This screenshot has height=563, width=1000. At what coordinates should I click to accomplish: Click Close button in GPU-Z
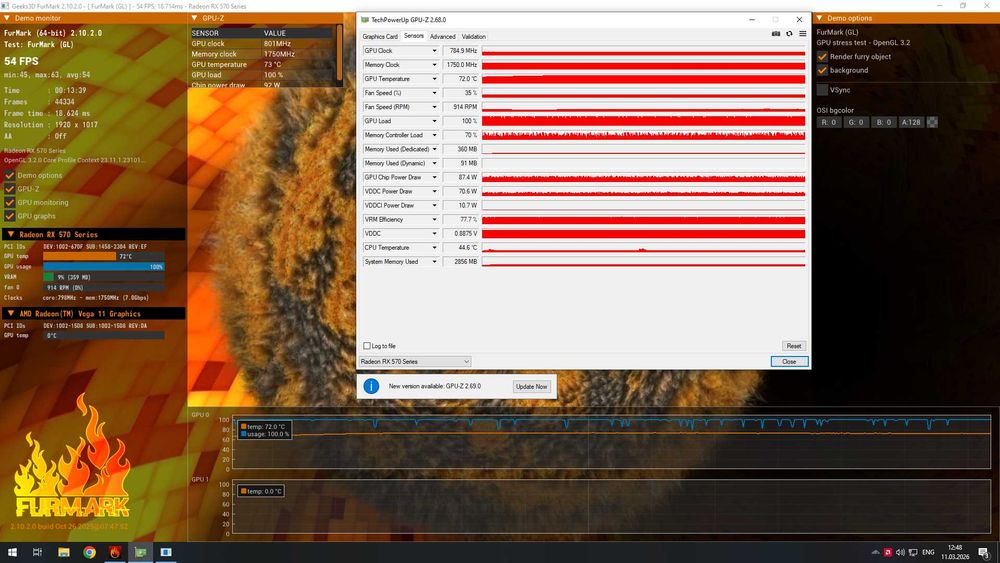tap(789, 362)
